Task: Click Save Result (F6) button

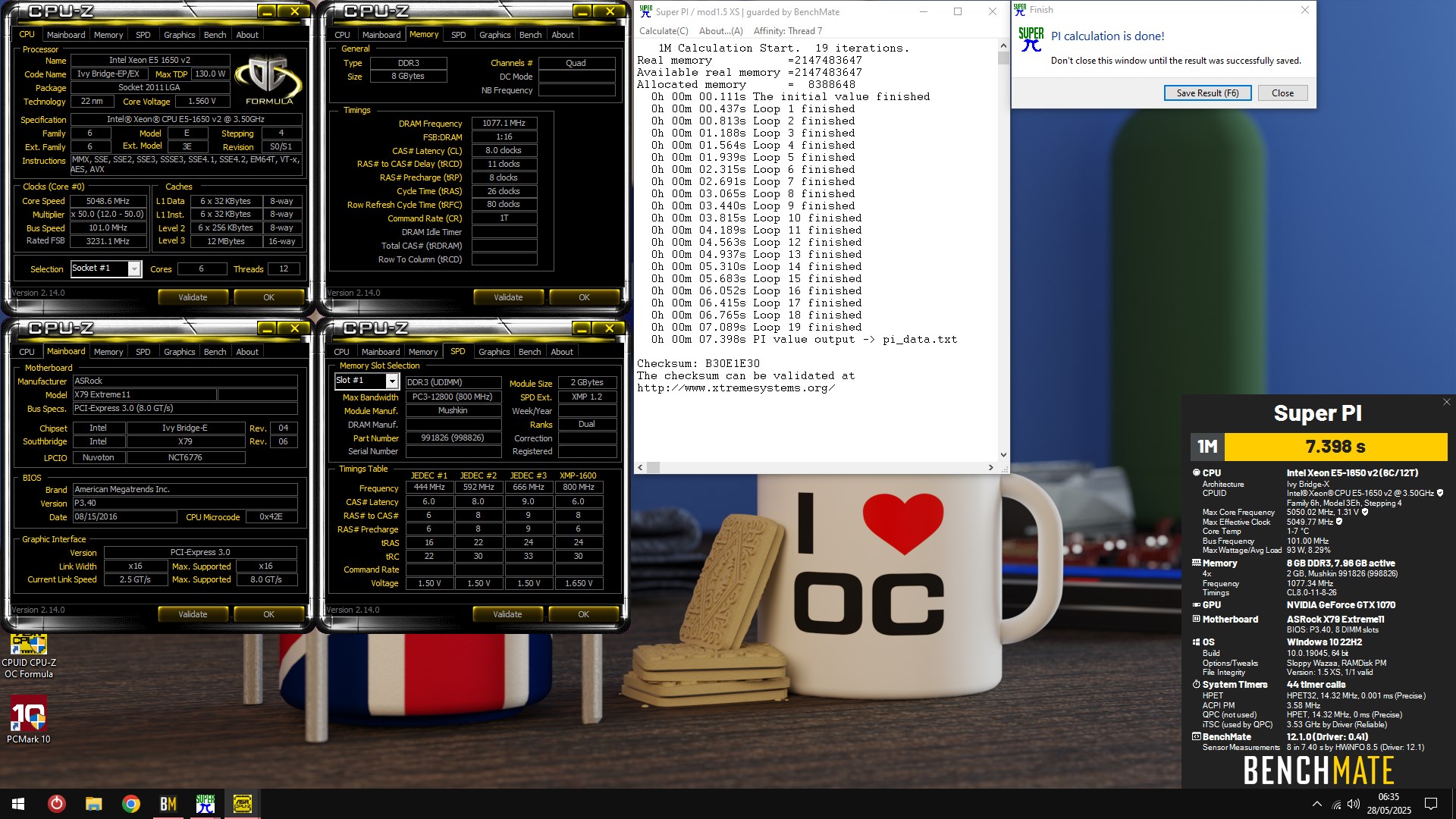Action: click(x=1207, y=93)
